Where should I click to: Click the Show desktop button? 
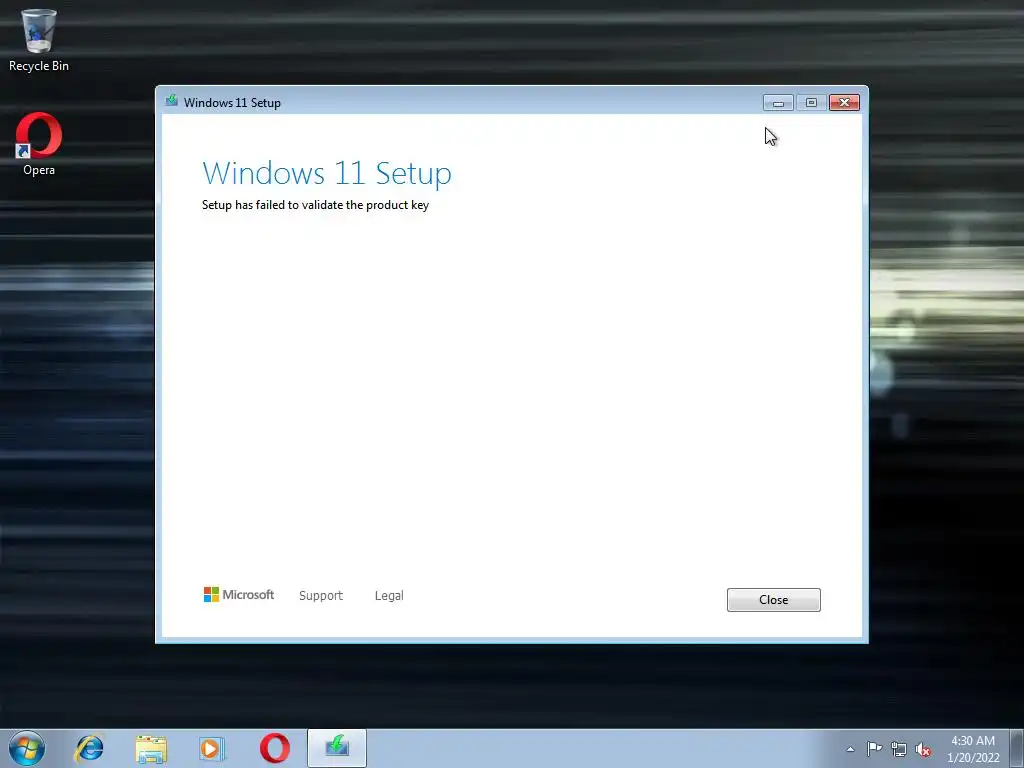point(1017,748)
